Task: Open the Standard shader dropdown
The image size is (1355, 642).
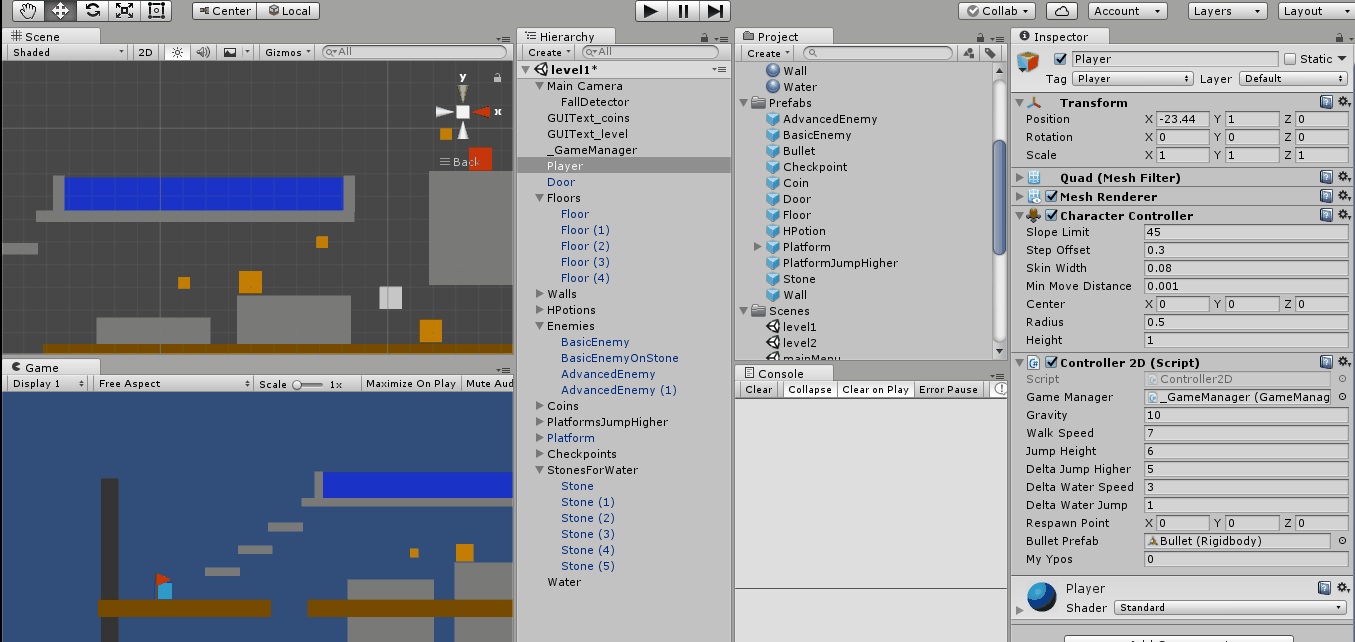Action: click(x=1230, y=607)
